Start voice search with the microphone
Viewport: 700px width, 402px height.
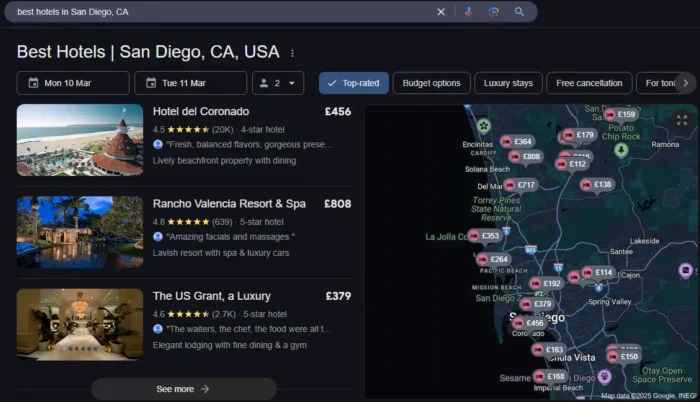pyautogui.click(x=468, y=12)
